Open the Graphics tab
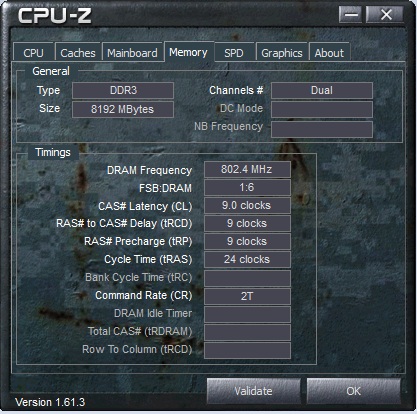This screenshot has height=414, width=417. (282, 53)
